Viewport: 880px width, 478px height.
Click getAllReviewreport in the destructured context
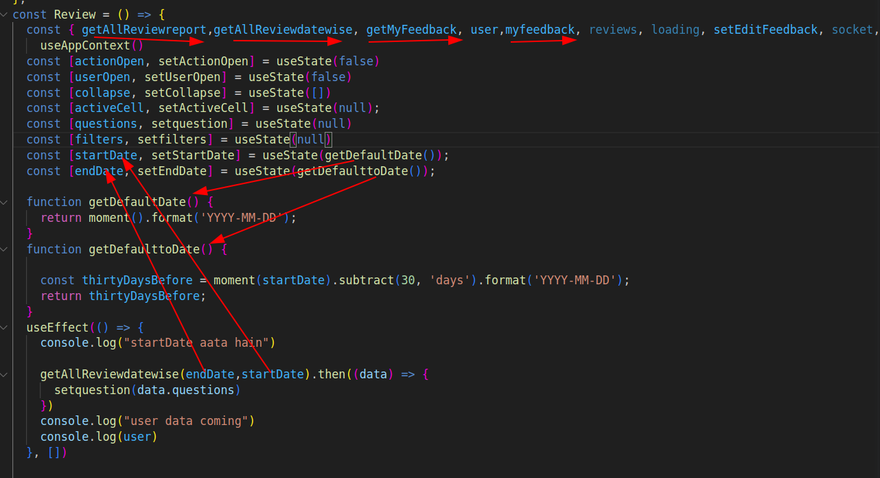coord(145,30)
